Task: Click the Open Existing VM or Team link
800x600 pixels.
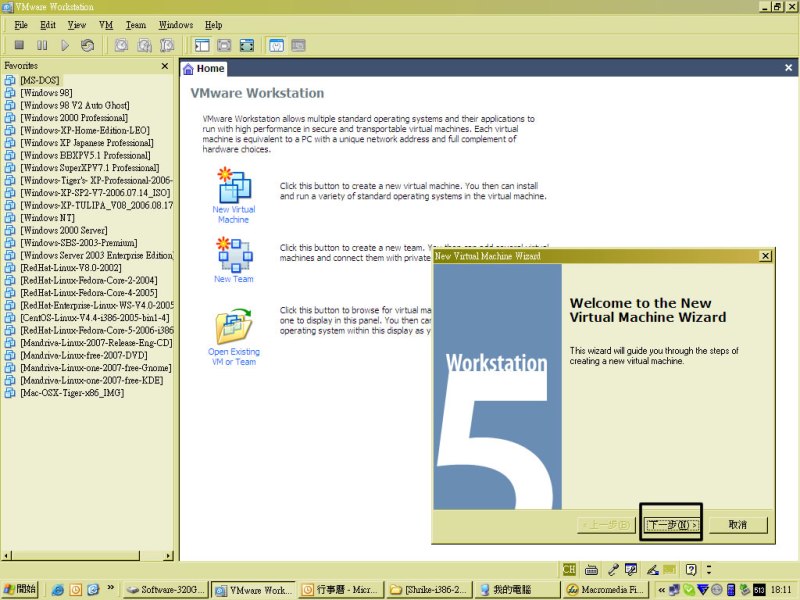Action: tap(234, 357)
